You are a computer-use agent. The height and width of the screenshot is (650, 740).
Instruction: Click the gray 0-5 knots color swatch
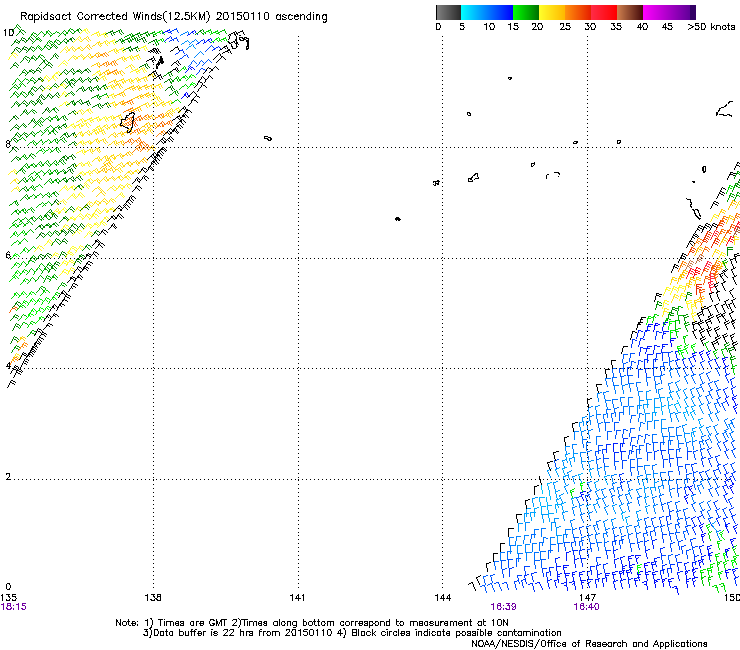(448, 12)
